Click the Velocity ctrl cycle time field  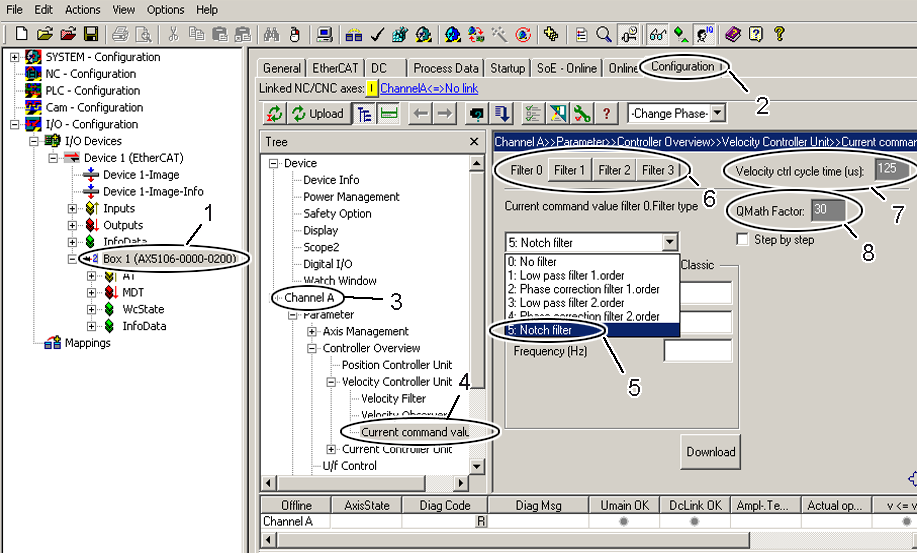pos(892,170)
